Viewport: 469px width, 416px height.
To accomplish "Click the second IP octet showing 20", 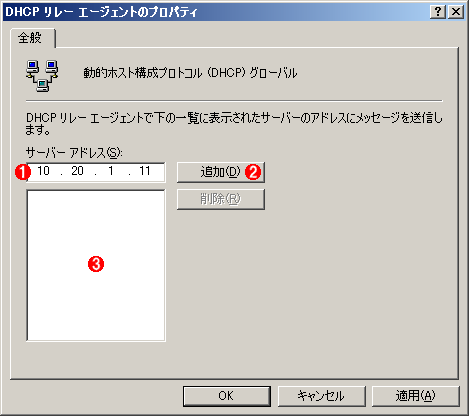I will pos(77,171).
